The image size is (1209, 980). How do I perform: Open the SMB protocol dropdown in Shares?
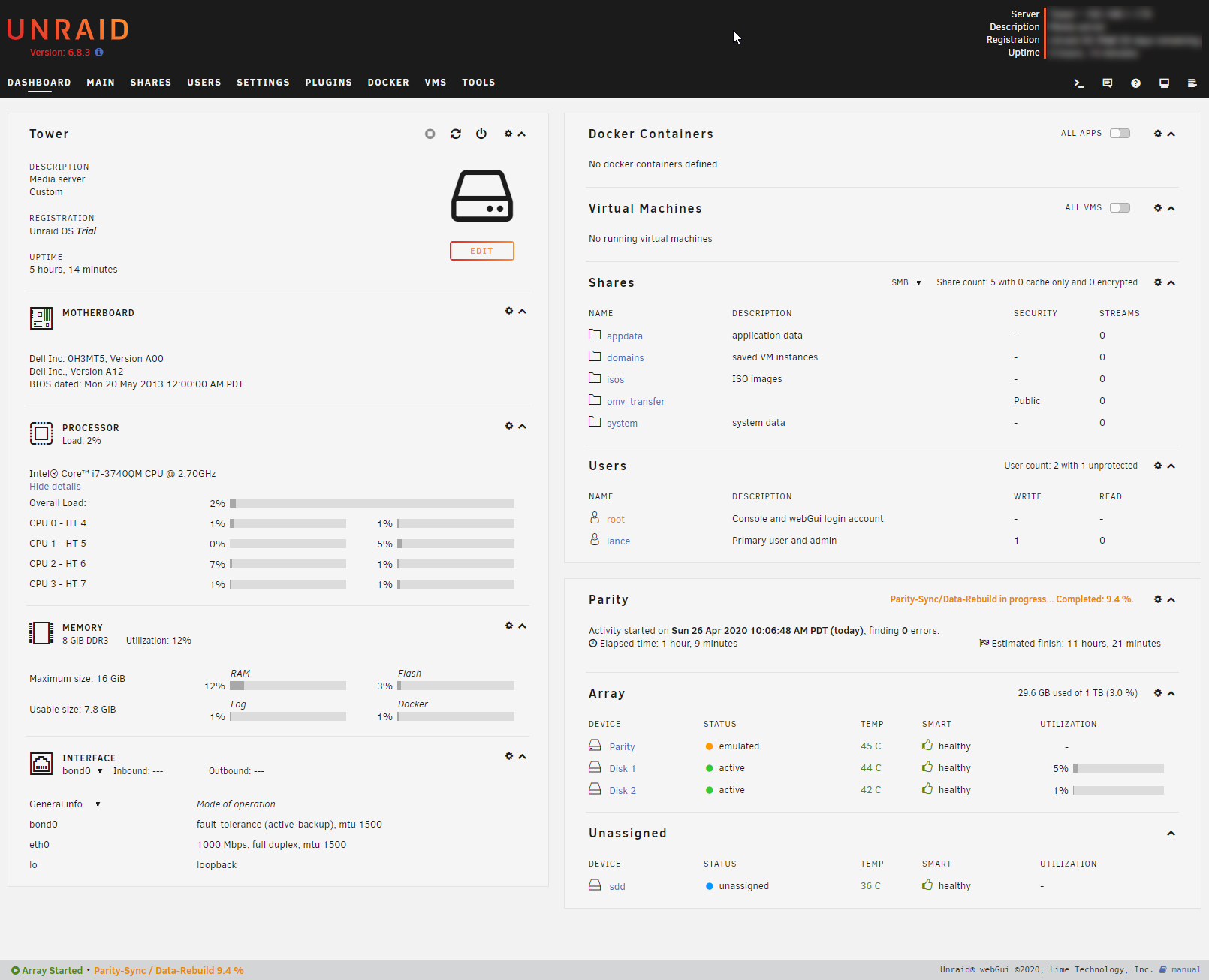(906, 283)
